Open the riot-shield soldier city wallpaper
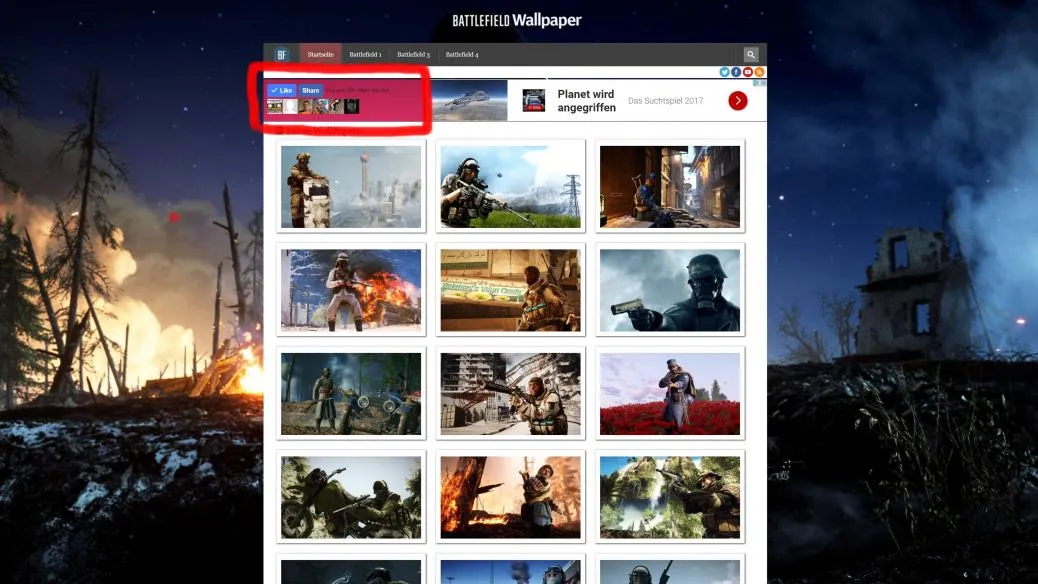Screen dimensions: 1038x584 pyautogui.click(x=351, y=187)
